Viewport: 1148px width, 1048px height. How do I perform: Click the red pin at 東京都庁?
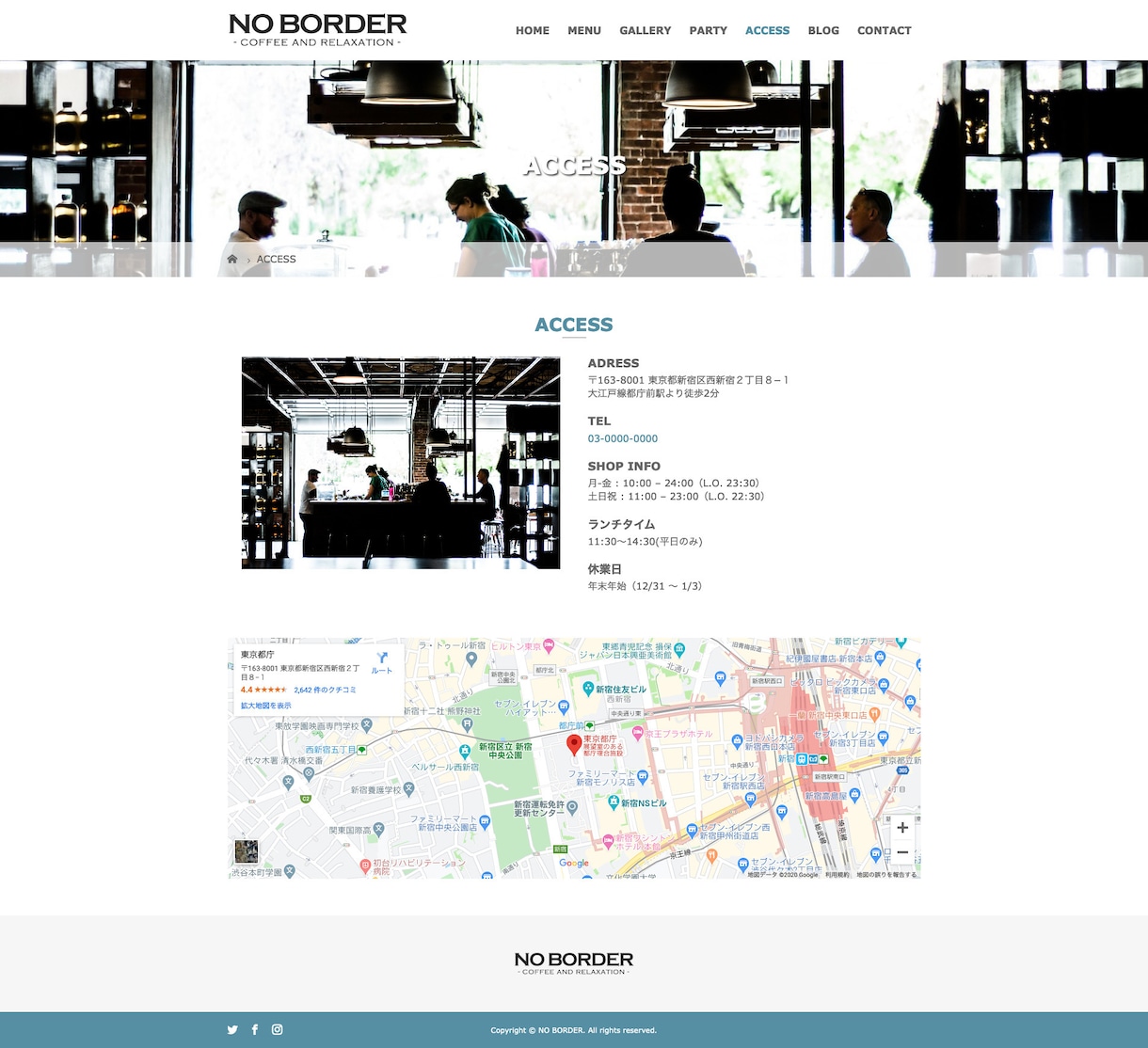[x=574, y=746]
